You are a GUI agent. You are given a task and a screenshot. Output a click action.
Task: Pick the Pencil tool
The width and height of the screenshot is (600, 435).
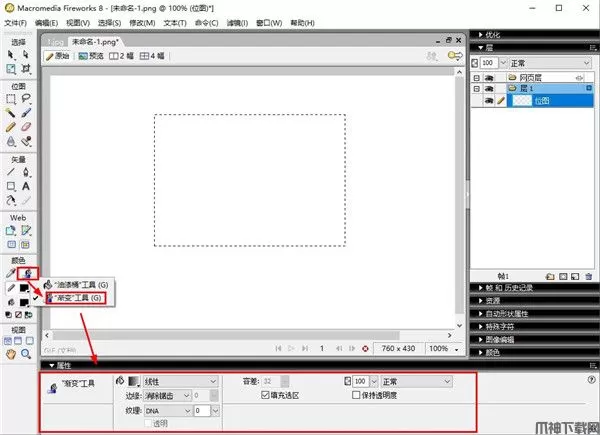11,127
